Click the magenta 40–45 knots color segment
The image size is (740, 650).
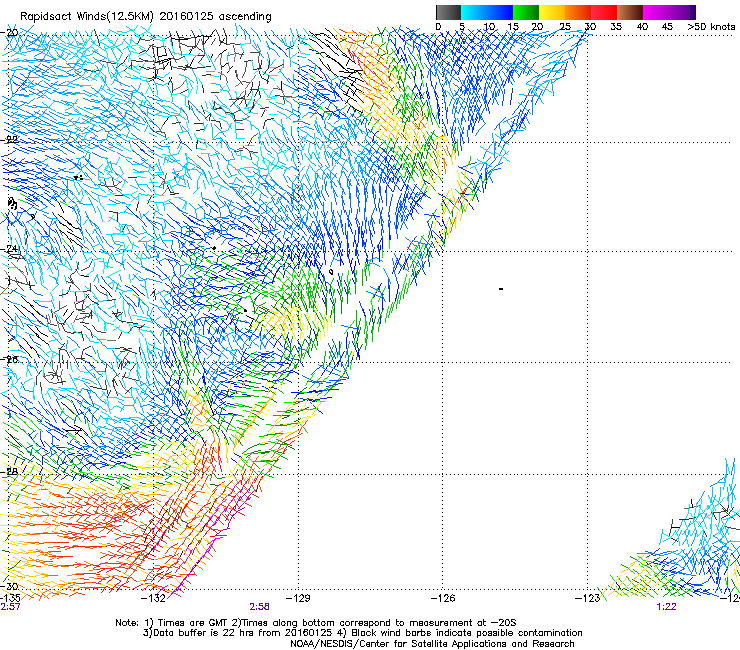pyautogui.click(x=656, y=12)
